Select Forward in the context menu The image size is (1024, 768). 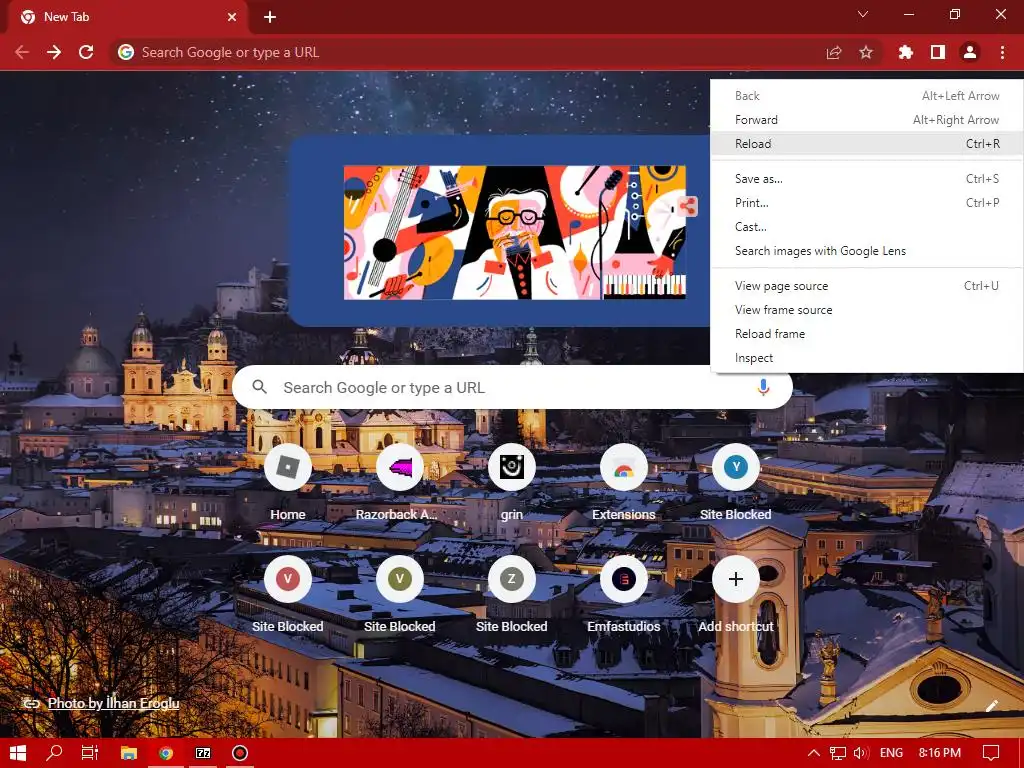tap(867, 120)
